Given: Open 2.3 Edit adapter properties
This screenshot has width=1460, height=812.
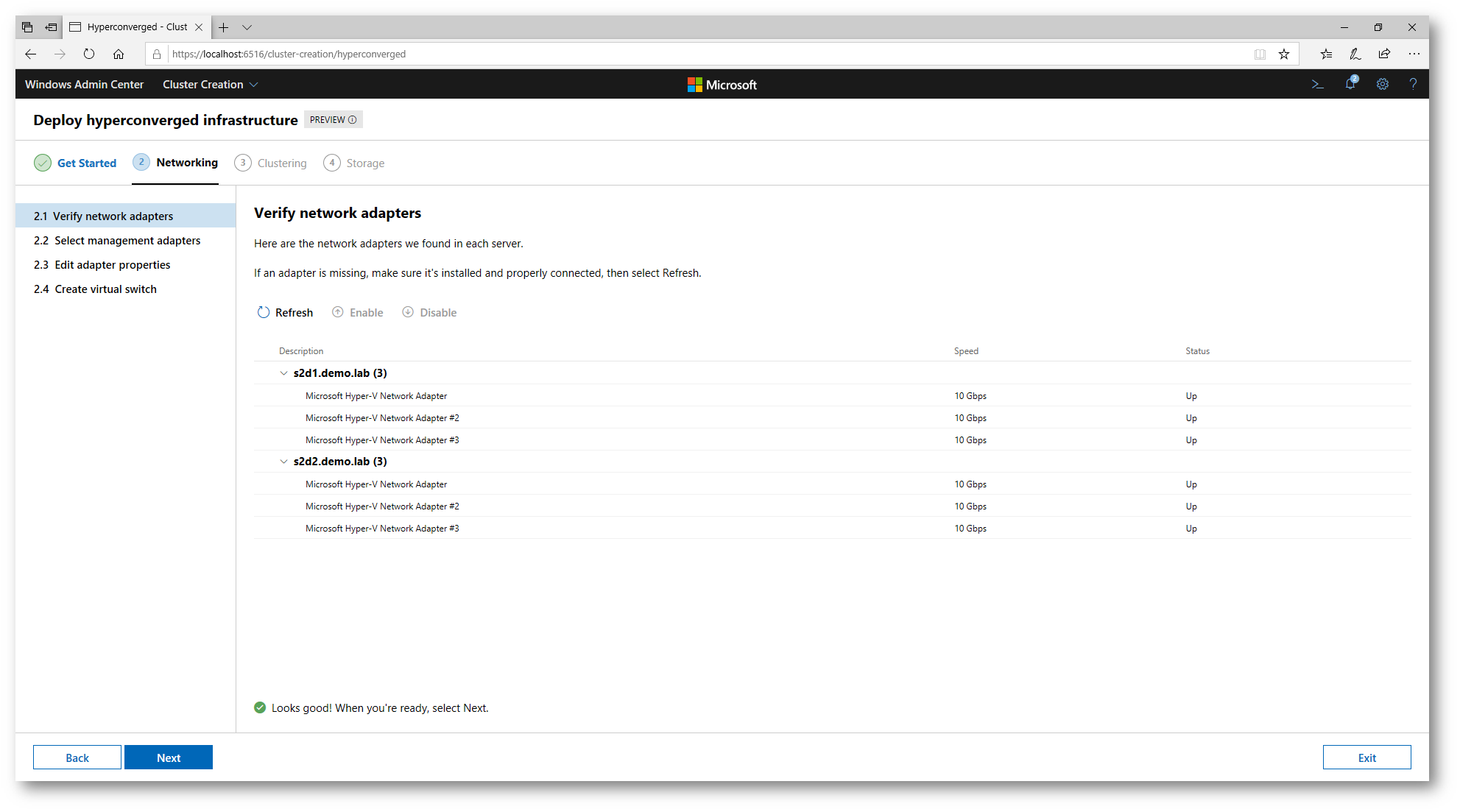Looking at the screenshot, I should 126,264.
